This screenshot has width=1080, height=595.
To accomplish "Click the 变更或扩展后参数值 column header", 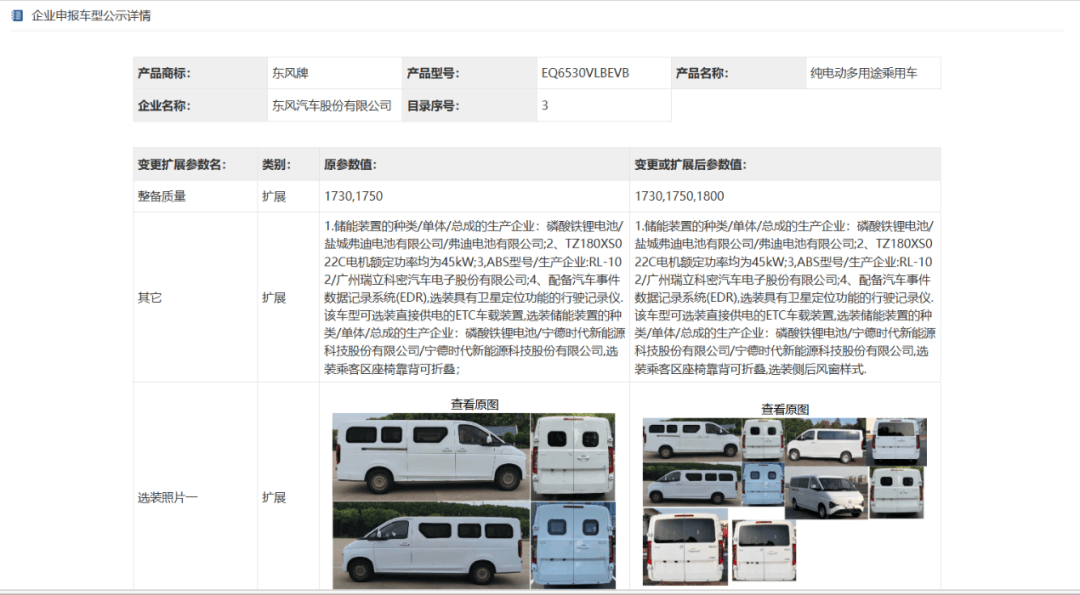I will [x=690, y=165].
